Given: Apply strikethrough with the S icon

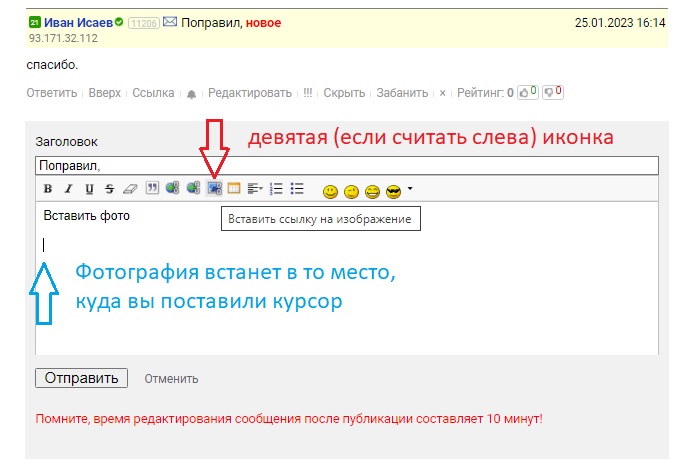Looking at the screenshot, I should 110,189.
